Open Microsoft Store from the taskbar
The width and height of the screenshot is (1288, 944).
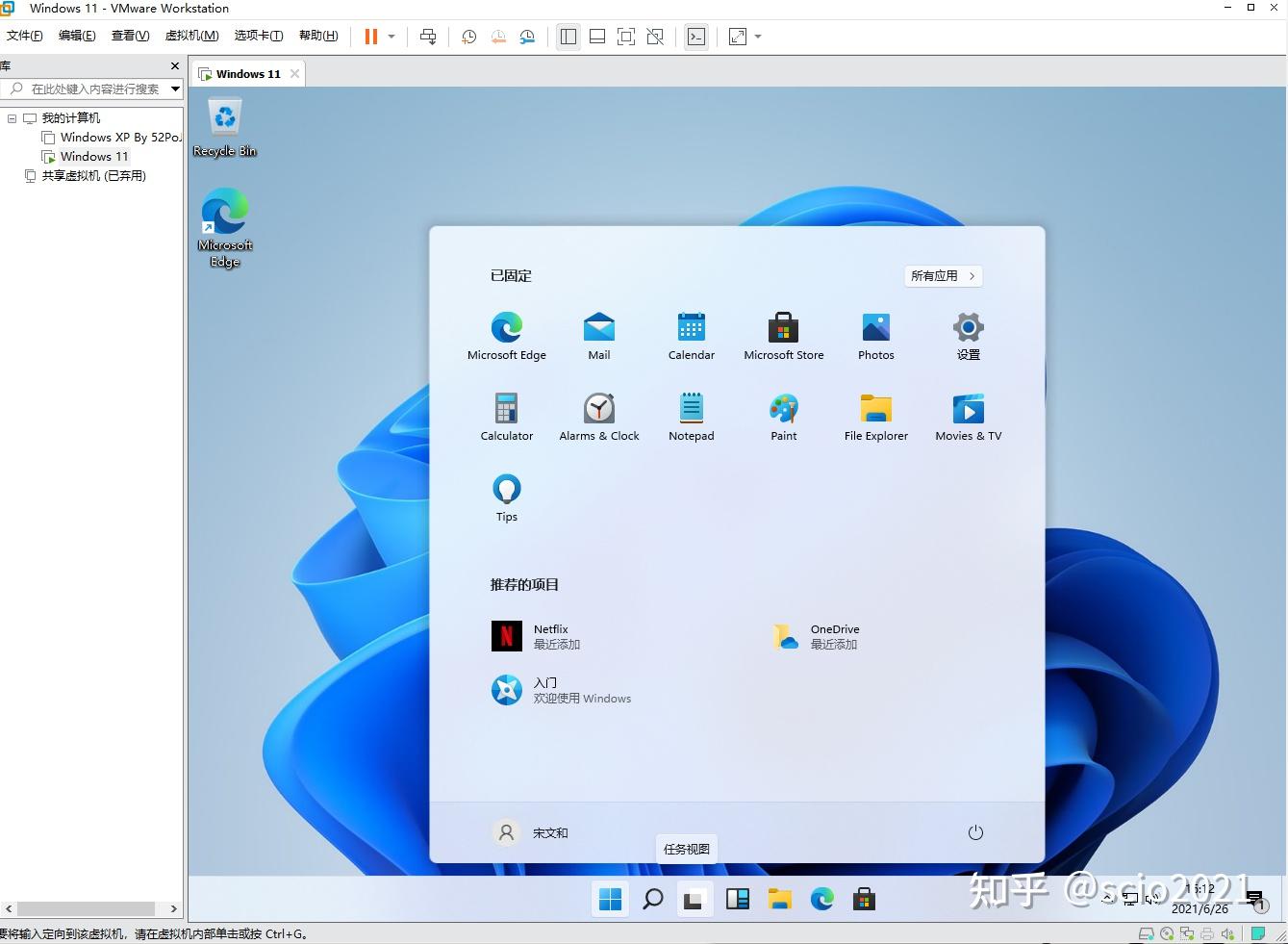click(865, 900)
